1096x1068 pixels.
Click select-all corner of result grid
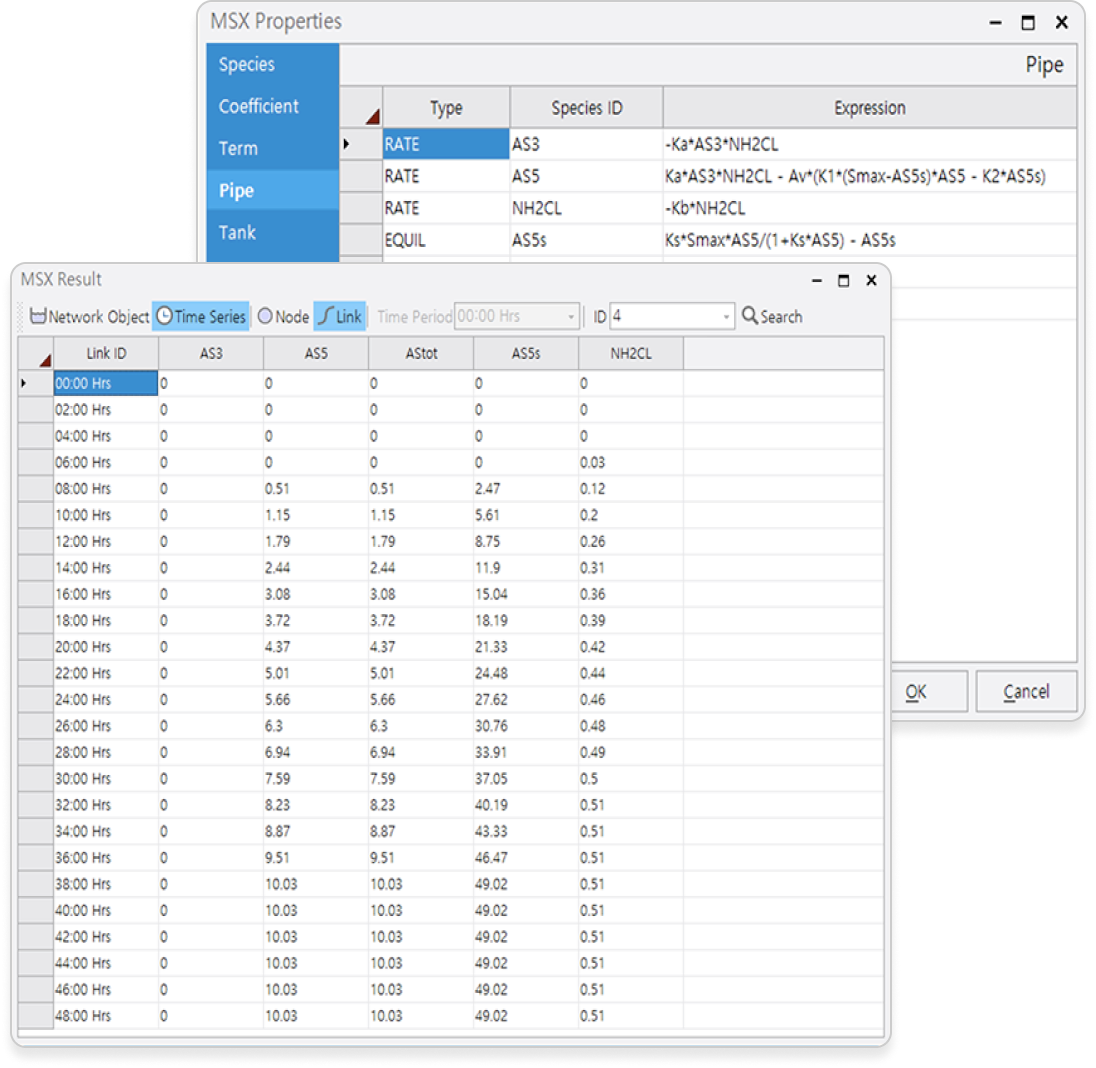tap(36, 354)
